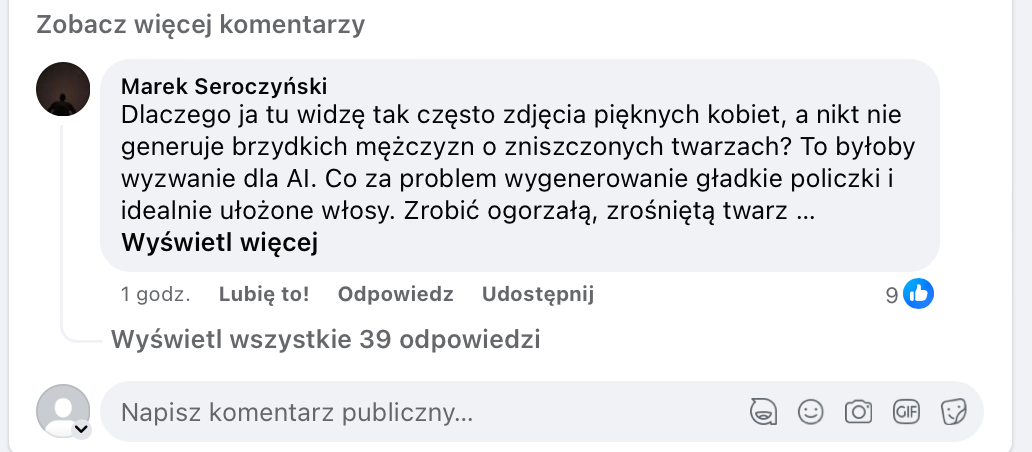The width and height of the screenshot is (1032, 452).
Task: Click your own gray profile avatar
Action: click(x=61, y=410)
